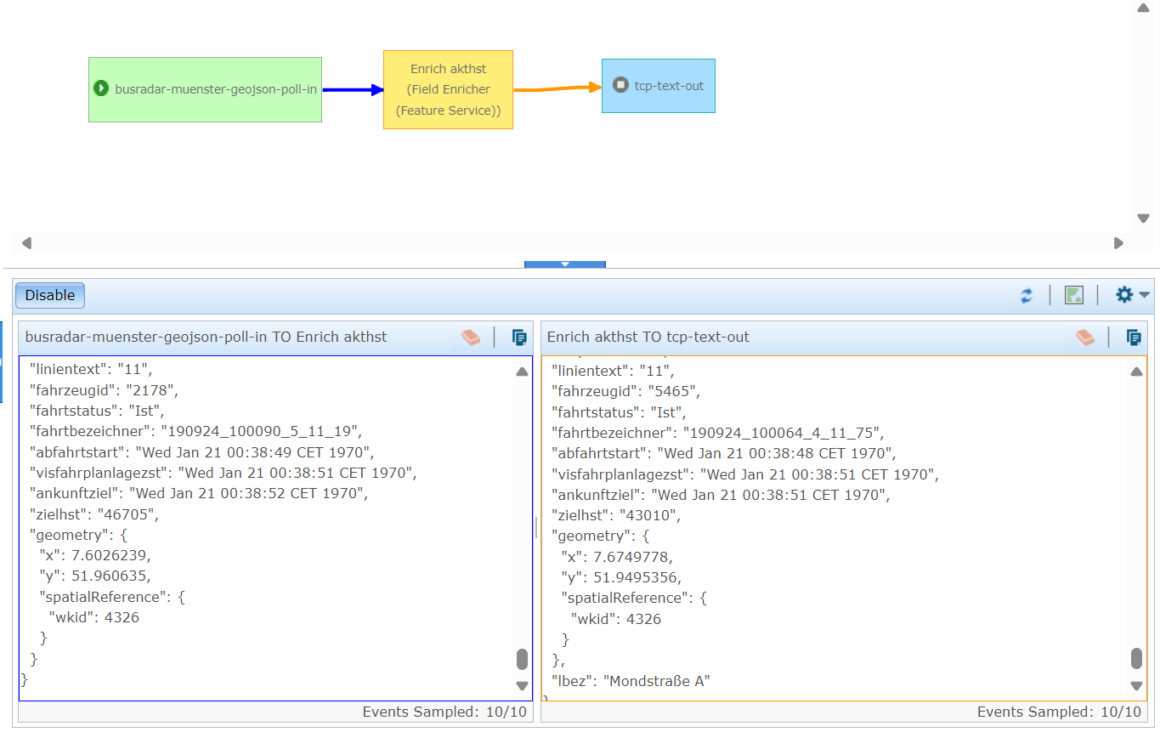
Task: Click the "Enrich akthst TO tcp-text-out" panel title
Action: pos(648,337)
